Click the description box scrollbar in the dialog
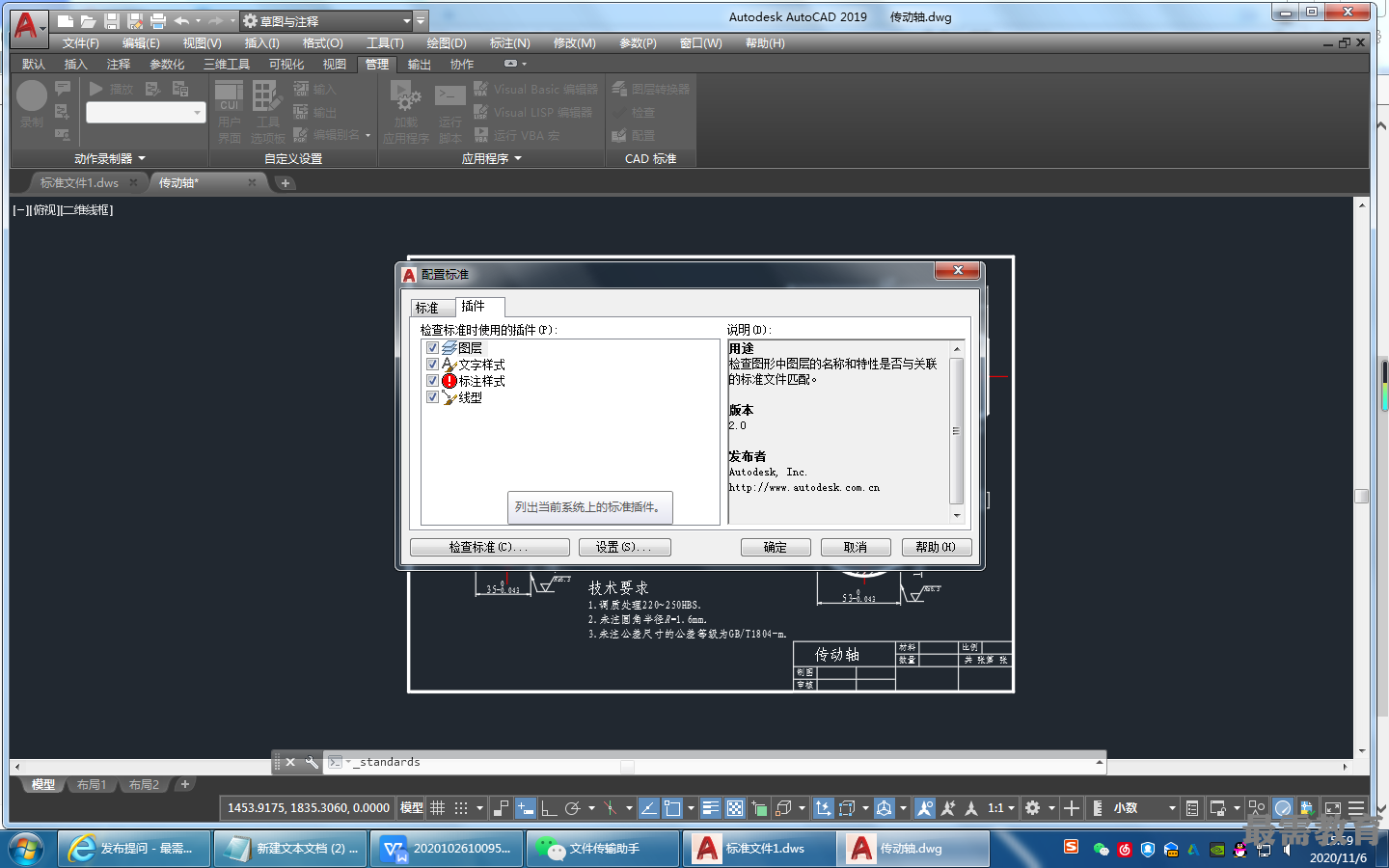Screen dimensions: 1389x868 pos(957,432)
